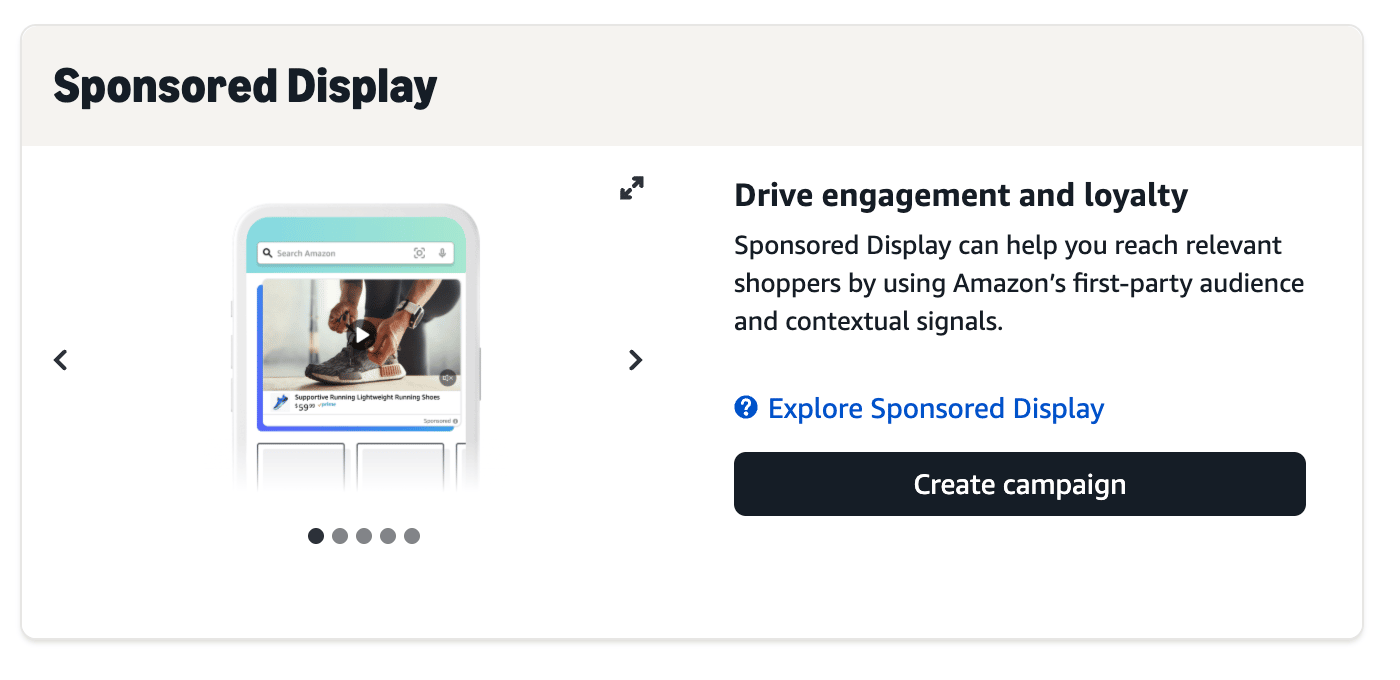
Task: Click the Sponsored info icon
Action: [455, 421]
